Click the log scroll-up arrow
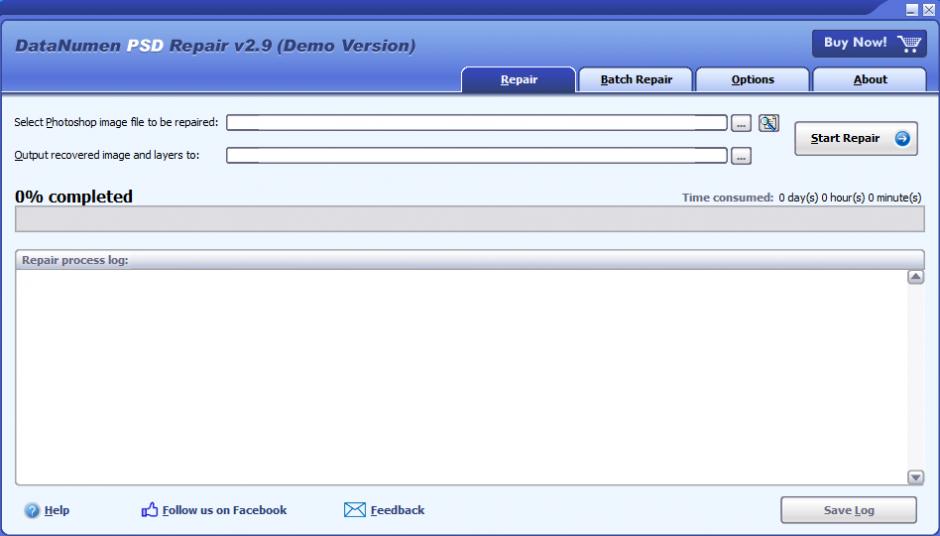 pyautogui.click(x=915, y=277)
